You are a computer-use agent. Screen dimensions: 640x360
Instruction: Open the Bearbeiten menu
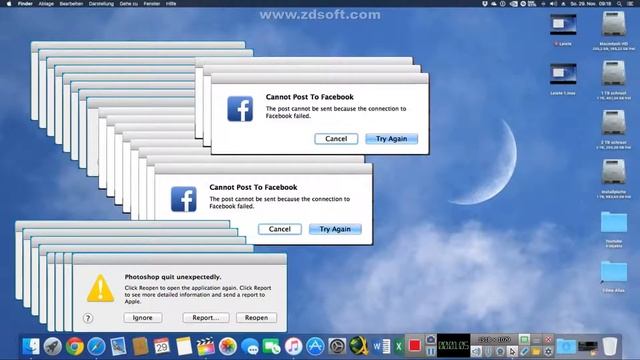[71, 4]
